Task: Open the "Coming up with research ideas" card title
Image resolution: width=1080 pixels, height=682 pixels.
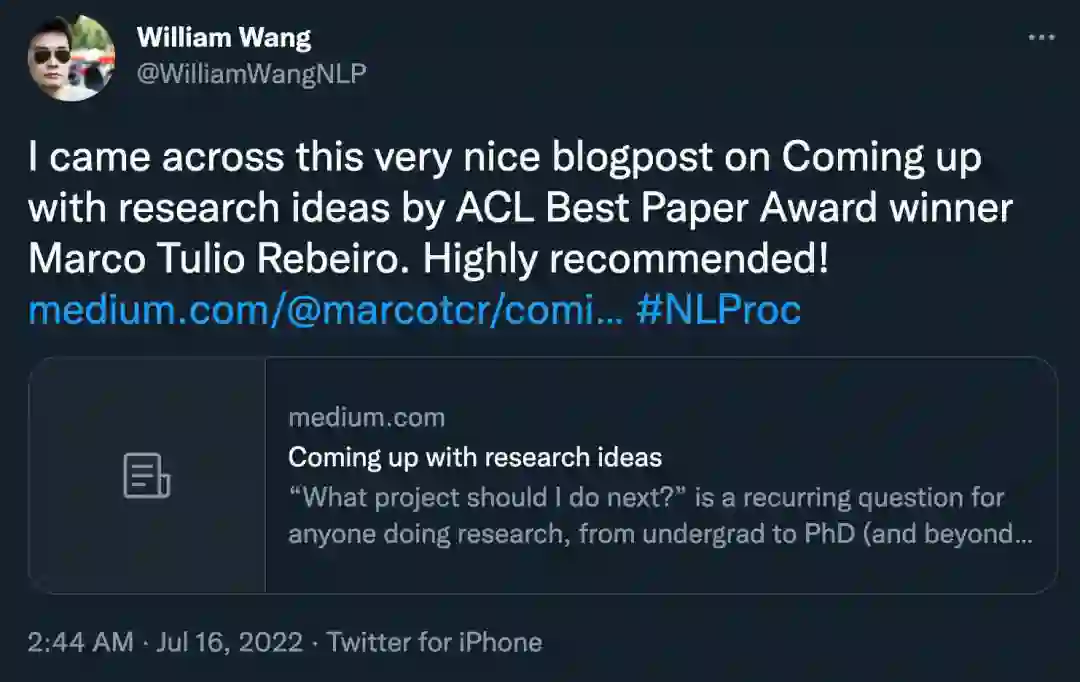Action: click(475, 457)
